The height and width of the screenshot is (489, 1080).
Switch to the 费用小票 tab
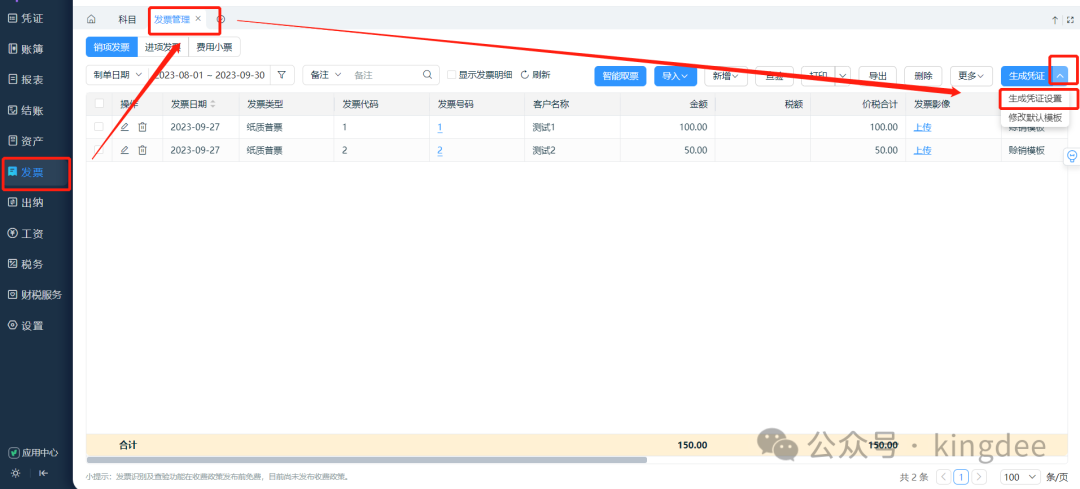point(214,46)
